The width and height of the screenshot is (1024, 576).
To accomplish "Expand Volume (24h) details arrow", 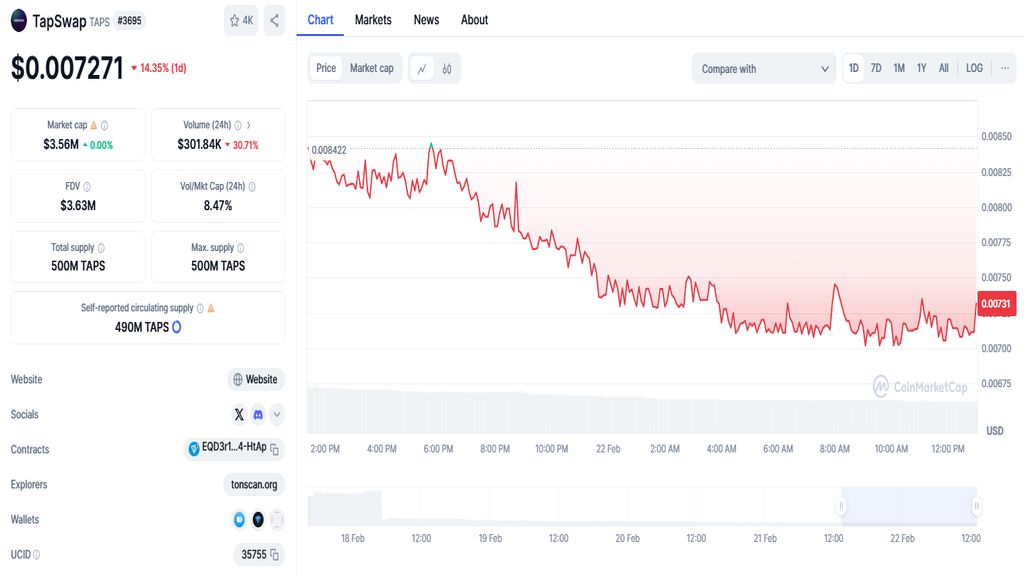I will pyautogui.click(x=249, y=125).
